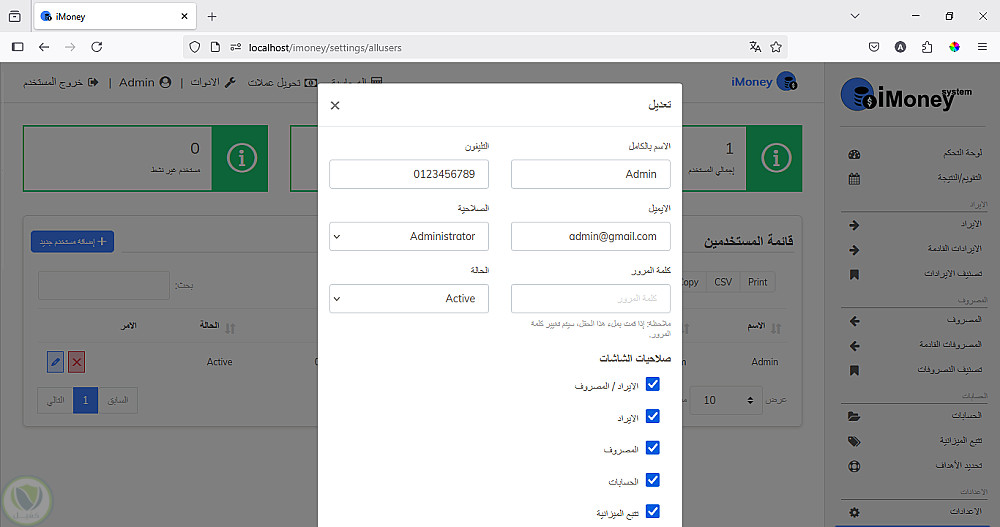Click the lifebuoy icon for تحديد الأهداف
Screen dimensions: 1000x527
coord(855,466)
